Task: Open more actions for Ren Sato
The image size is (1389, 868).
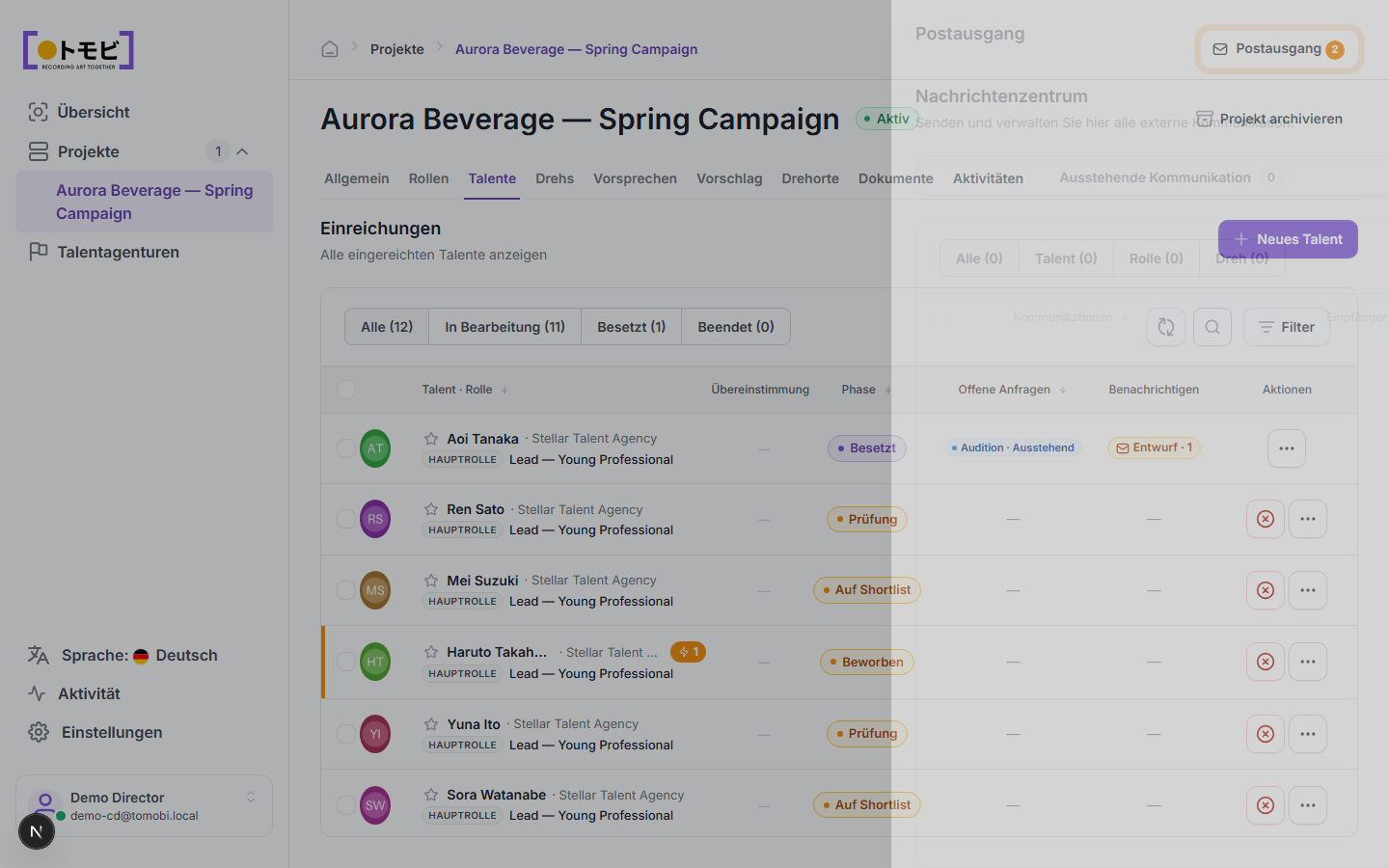Action: tap(1308, 519)
